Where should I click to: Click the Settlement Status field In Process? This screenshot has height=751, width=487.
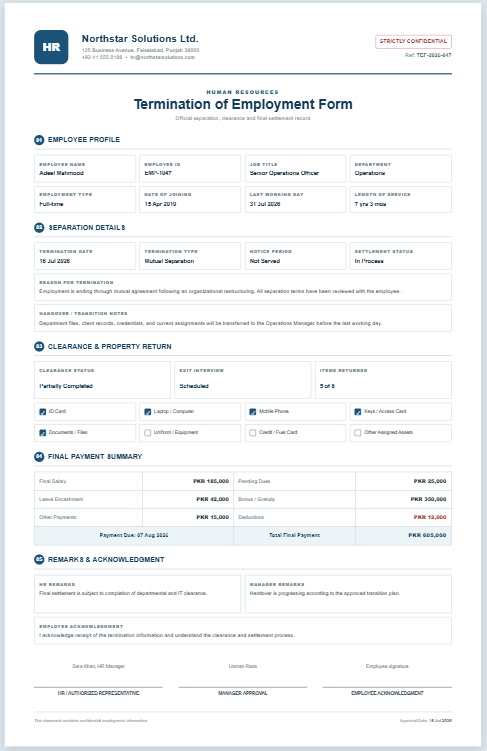400,256
